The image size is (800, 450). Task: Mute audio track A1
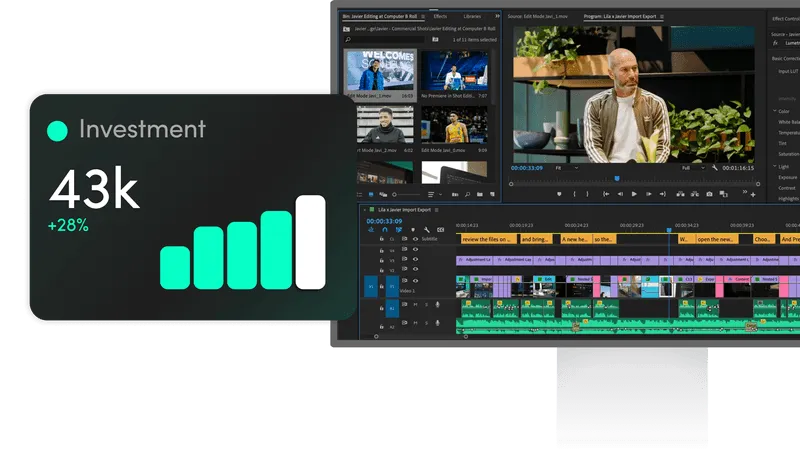pos(415,305)
